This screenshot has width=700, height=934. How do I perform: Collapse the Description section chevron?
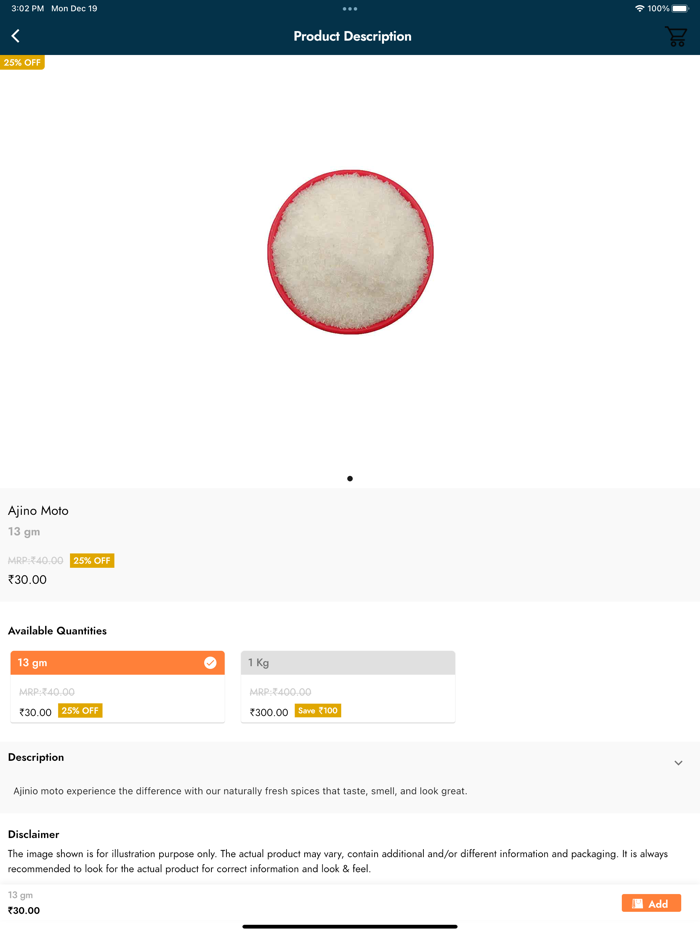(679, 763)
